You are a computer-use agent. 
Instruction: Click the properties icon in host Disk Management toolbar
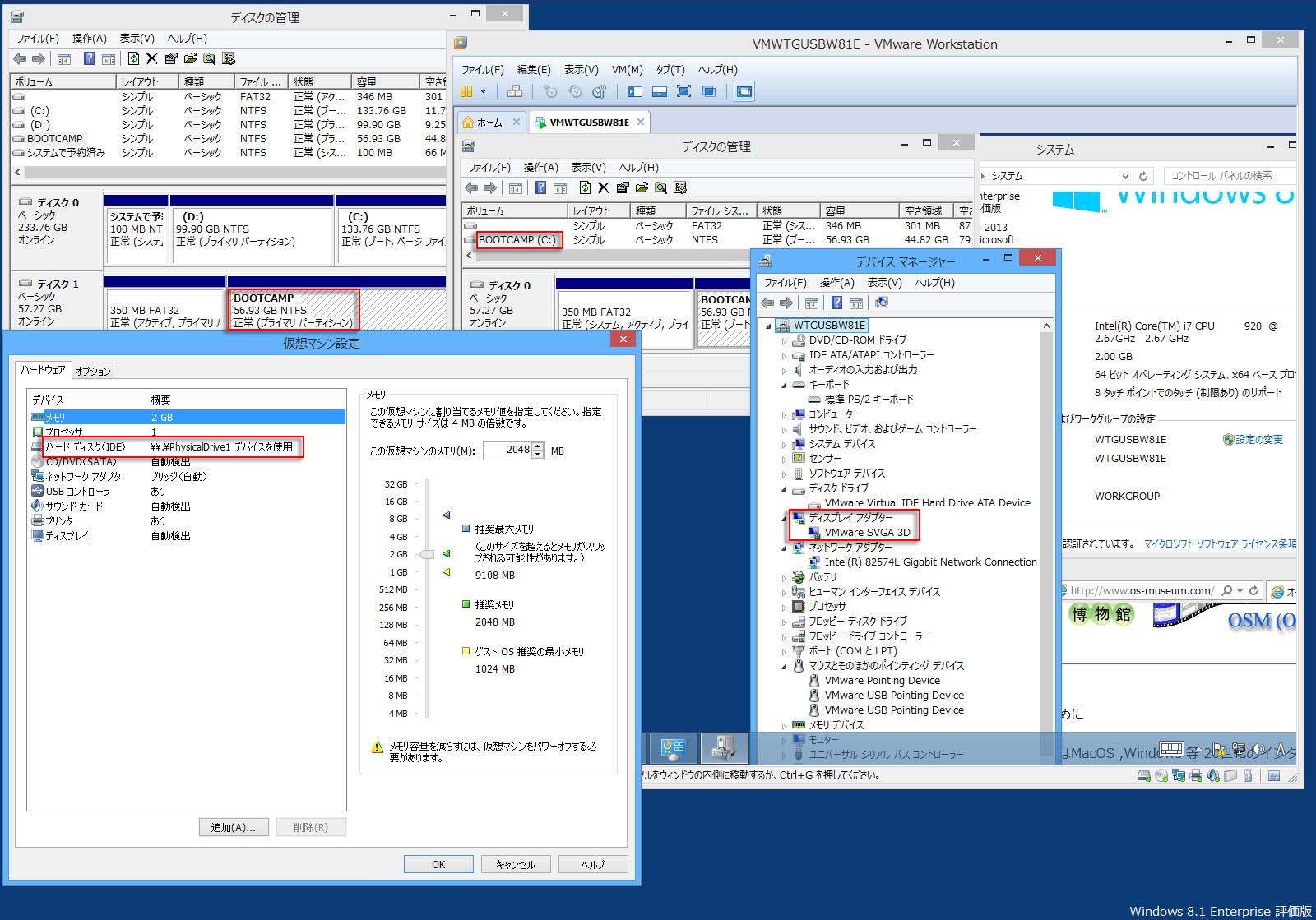tap(171, 58)
